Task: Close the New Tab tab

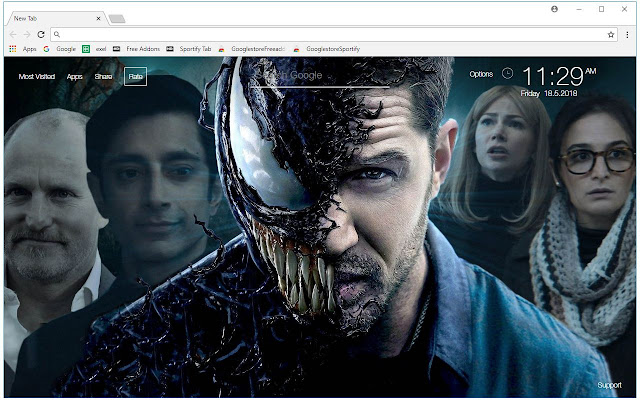Action: coord(98,18)
